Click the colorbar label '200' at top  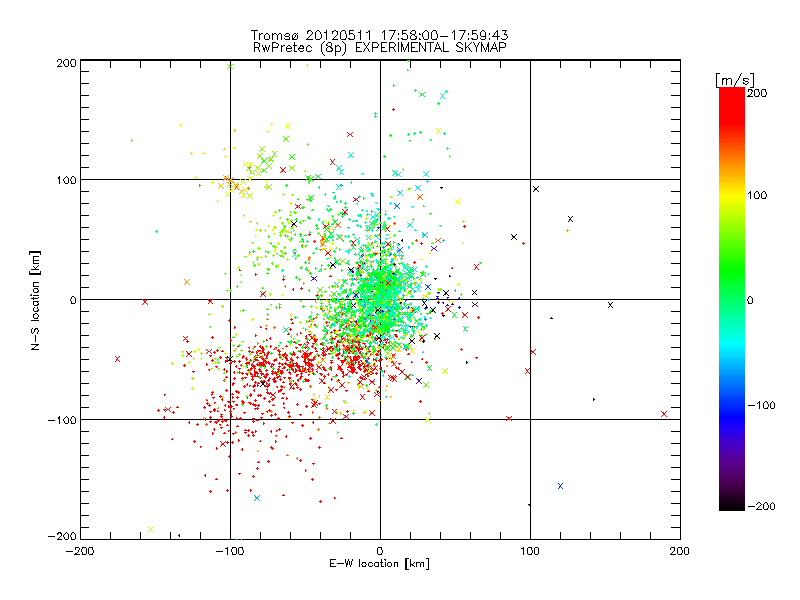pos(757,93)
